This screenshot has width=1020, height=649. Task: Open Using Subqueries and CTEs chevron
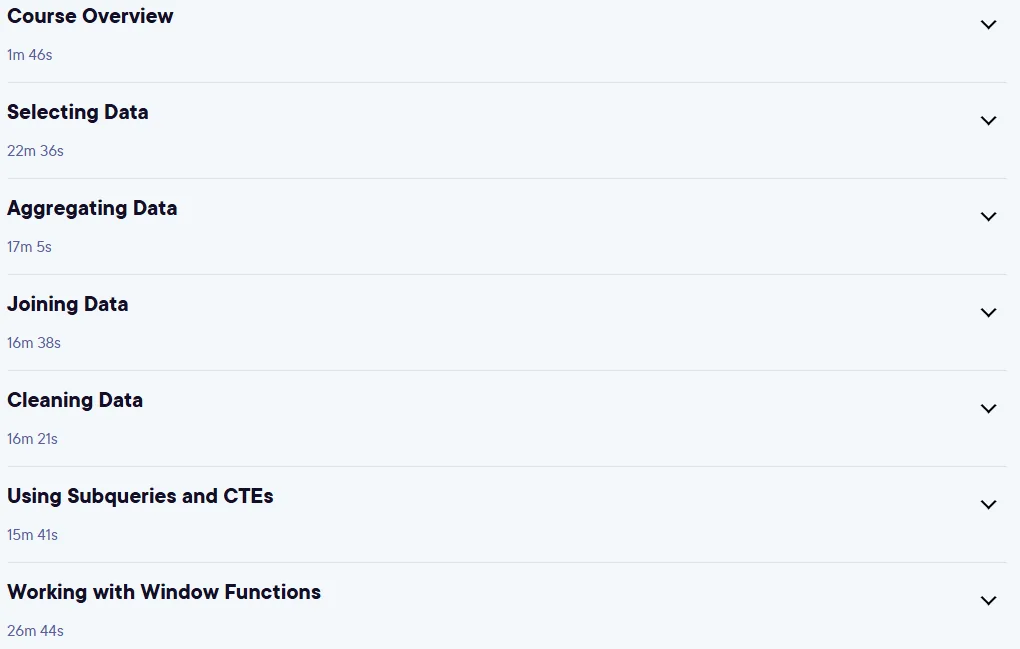pyautogui.click(x=988, y=505)
